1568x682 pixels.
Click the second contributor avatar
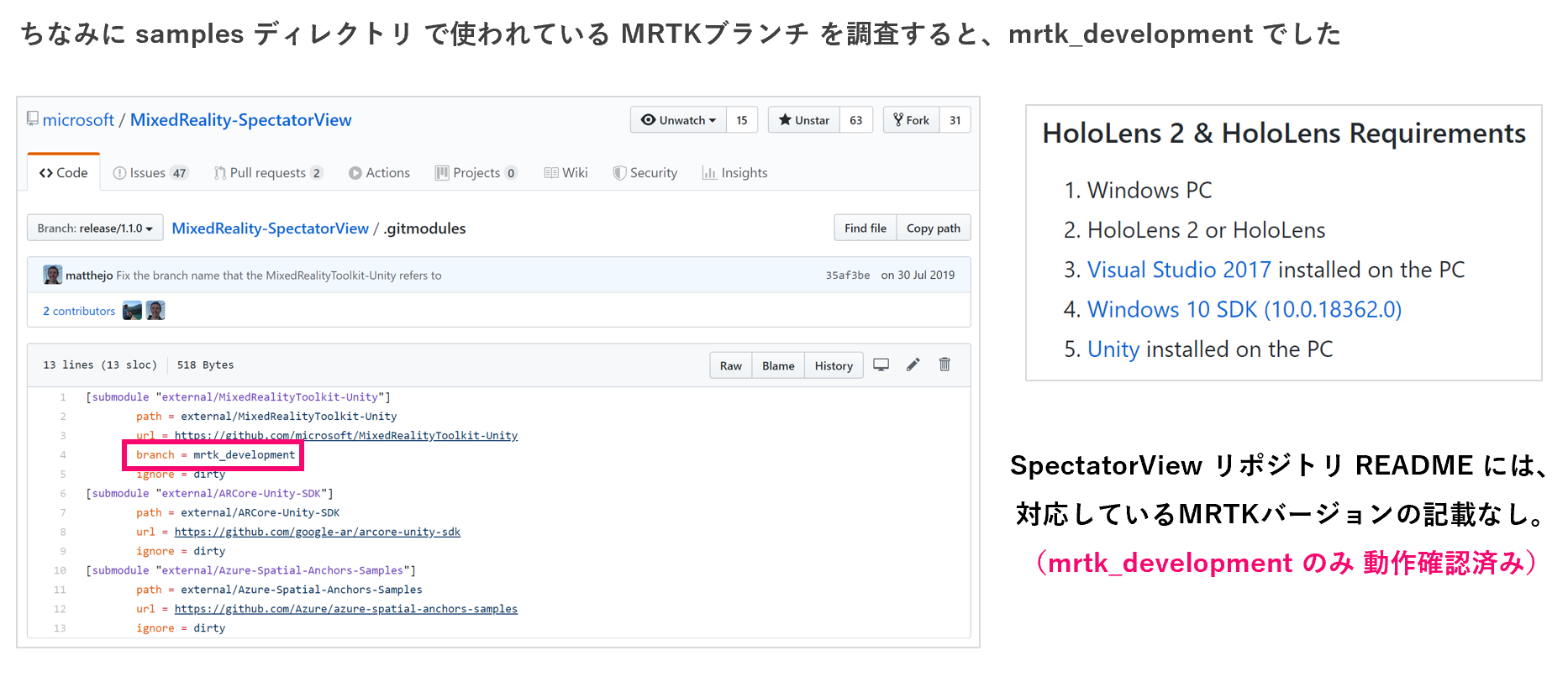click(x=155, y=311)
